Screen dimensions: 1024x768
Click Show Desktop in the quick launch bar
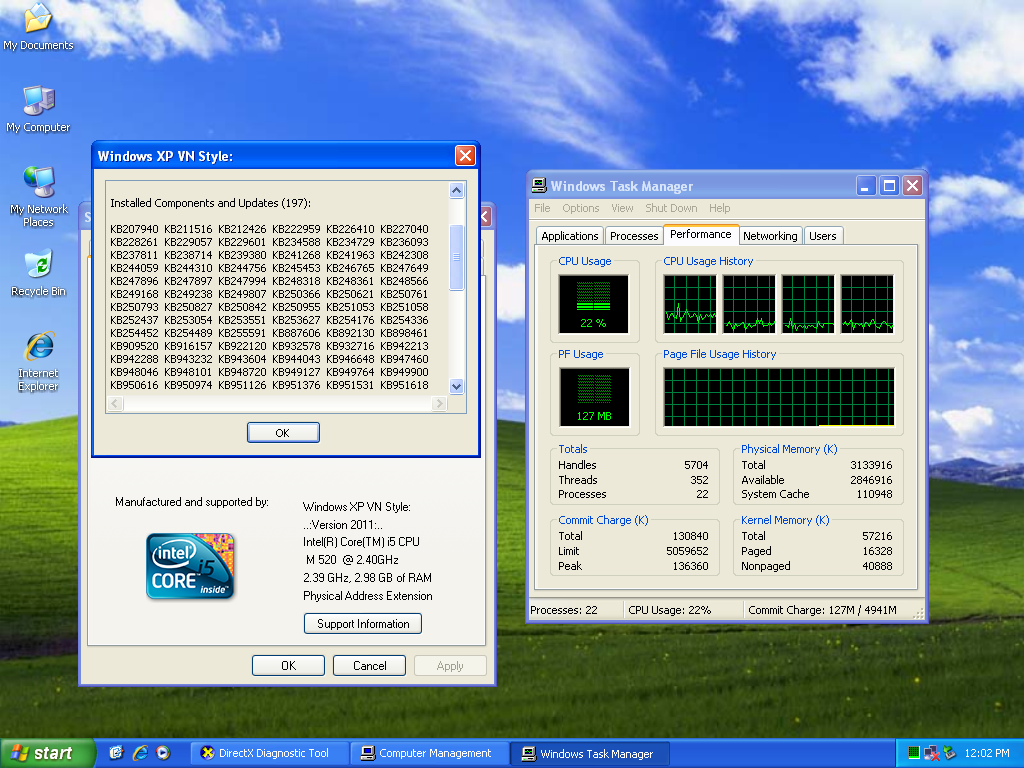tap(116, 753)
